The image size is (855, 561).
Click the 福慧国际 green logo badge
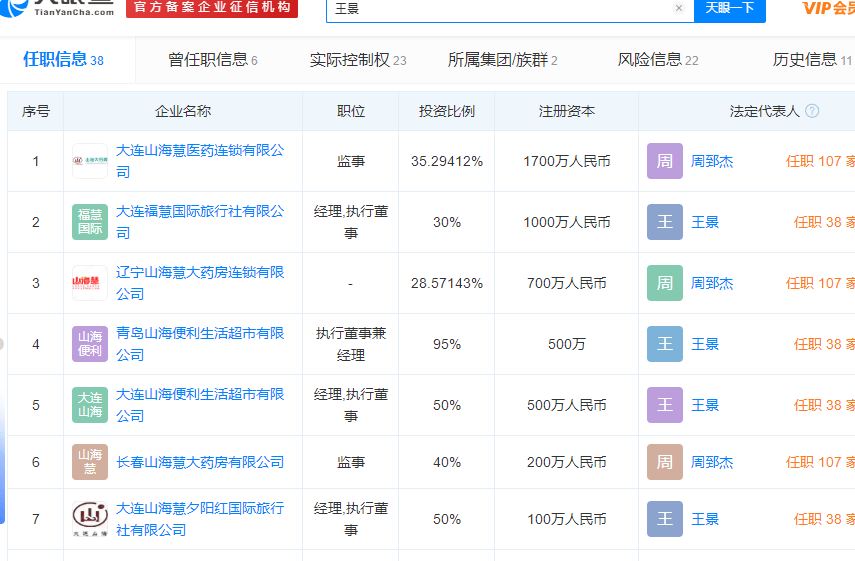pos(90,222)
